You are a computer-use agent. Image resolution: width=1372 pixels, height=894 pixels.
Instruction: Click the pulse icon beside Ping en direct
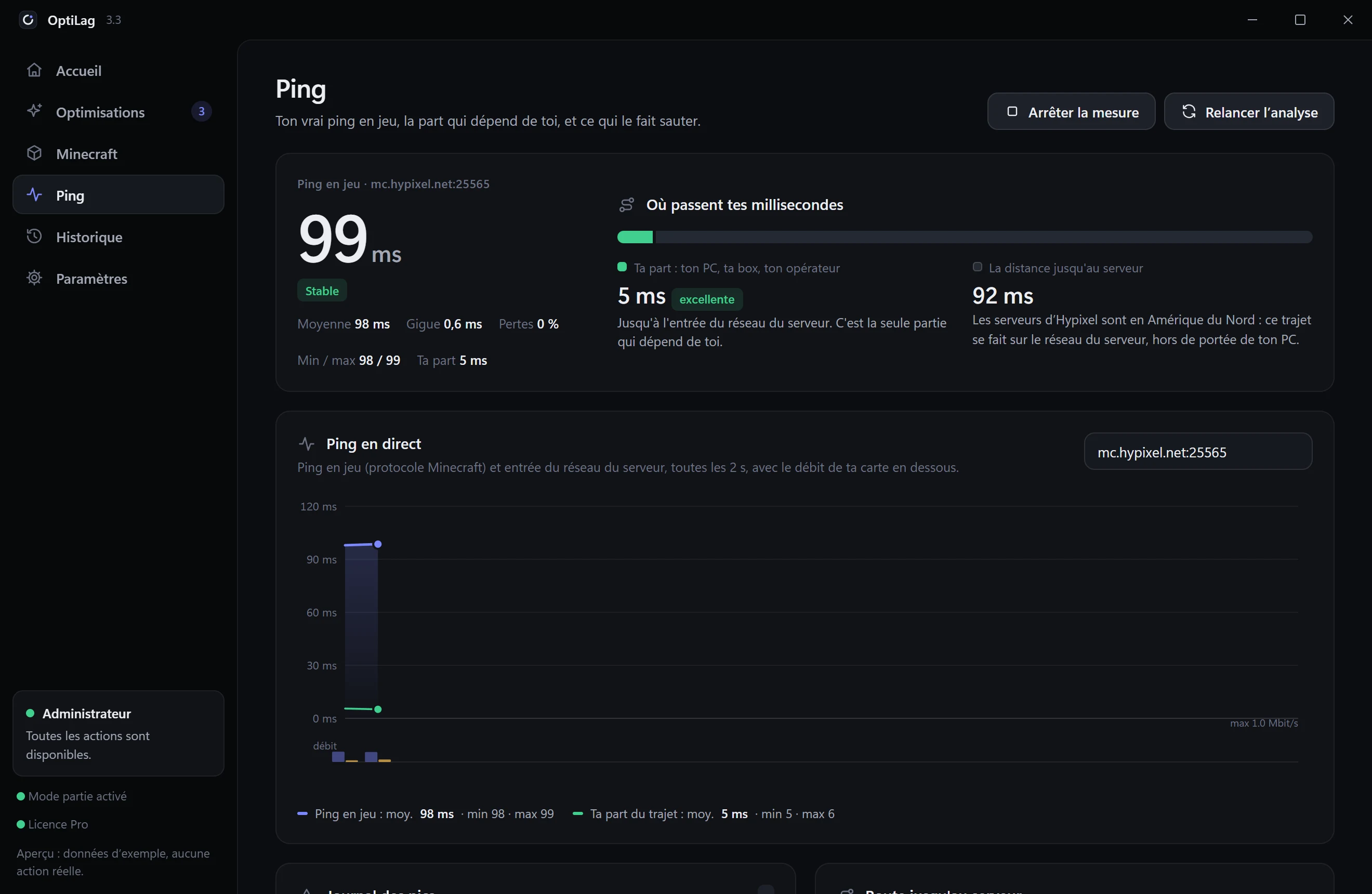tap(306, 444)
